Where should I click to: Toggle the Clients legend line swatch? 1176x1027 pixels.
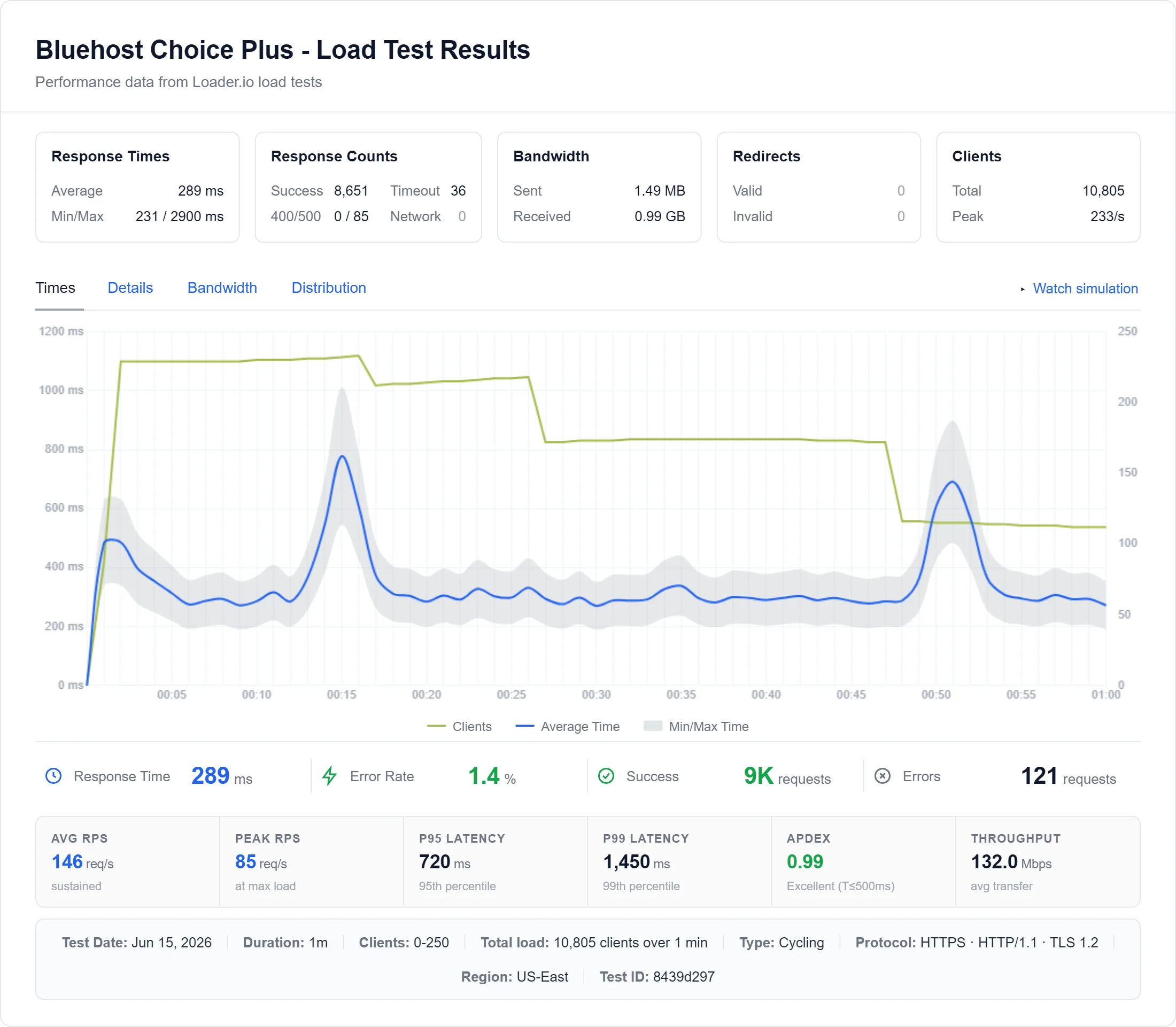[x=436, y=726]
